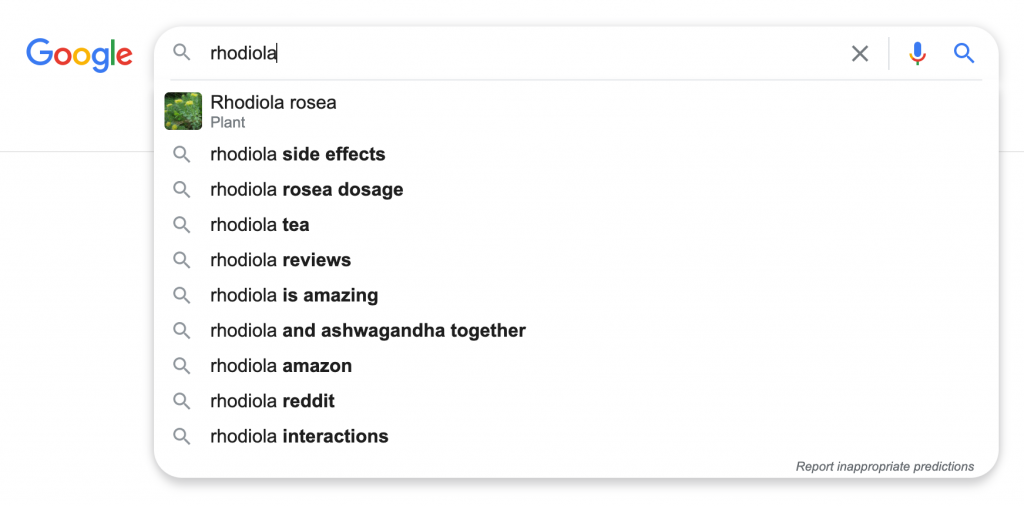This screenshot has height=506, width=1024.
Task: Click the magnifier icon inside the search field
Action: [x=182, y=53]
